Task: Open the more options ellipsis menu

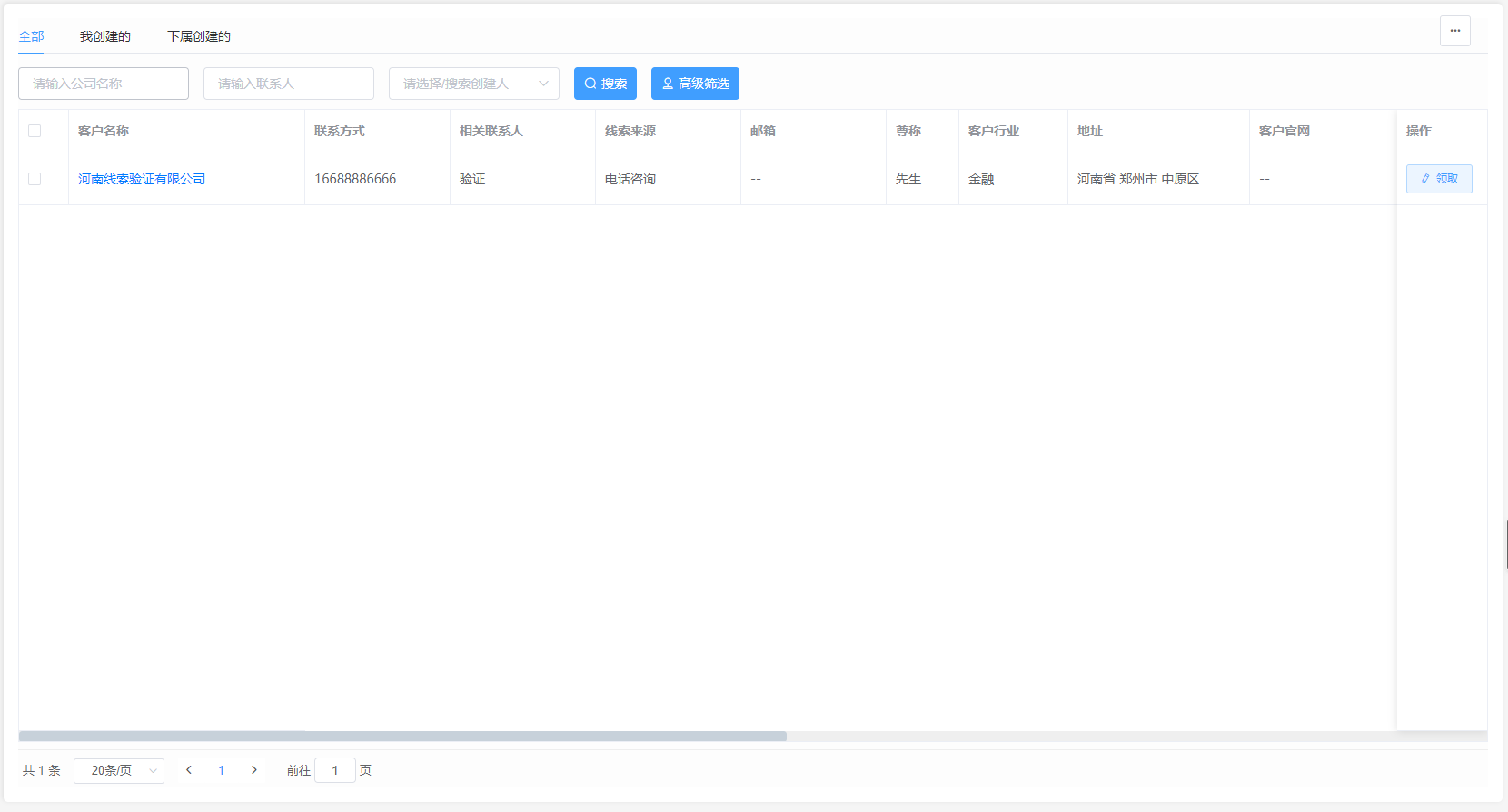Action: [1454, 31]
